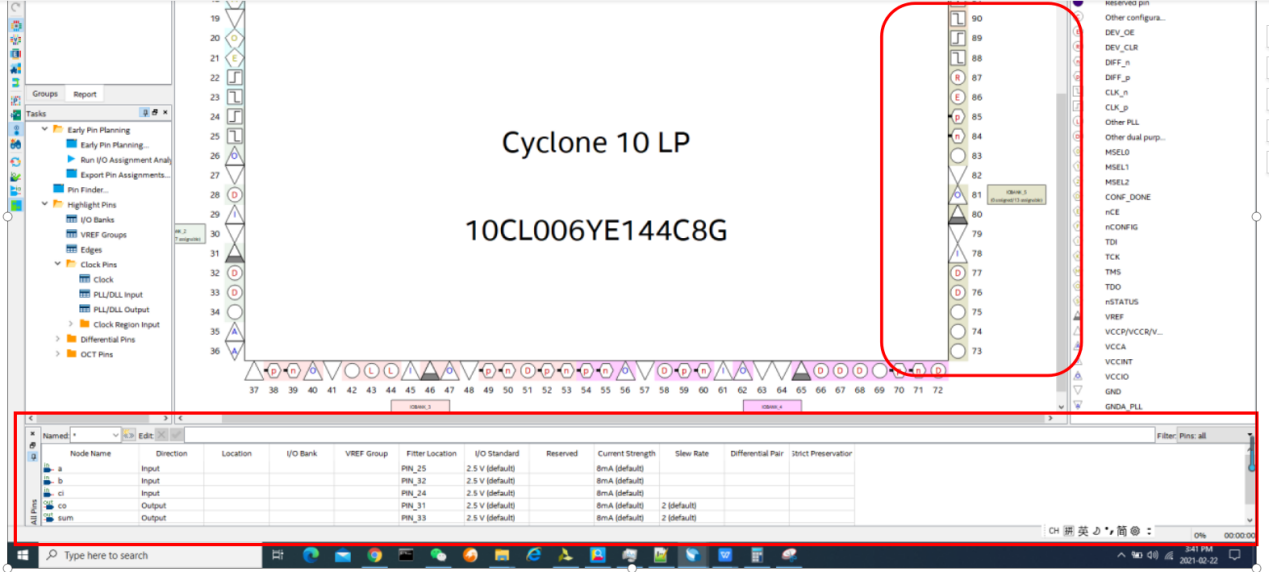Sort by Fitter Location column header
The height and width of the screenshot is (572, 1269).
click(x=431, y=453)
